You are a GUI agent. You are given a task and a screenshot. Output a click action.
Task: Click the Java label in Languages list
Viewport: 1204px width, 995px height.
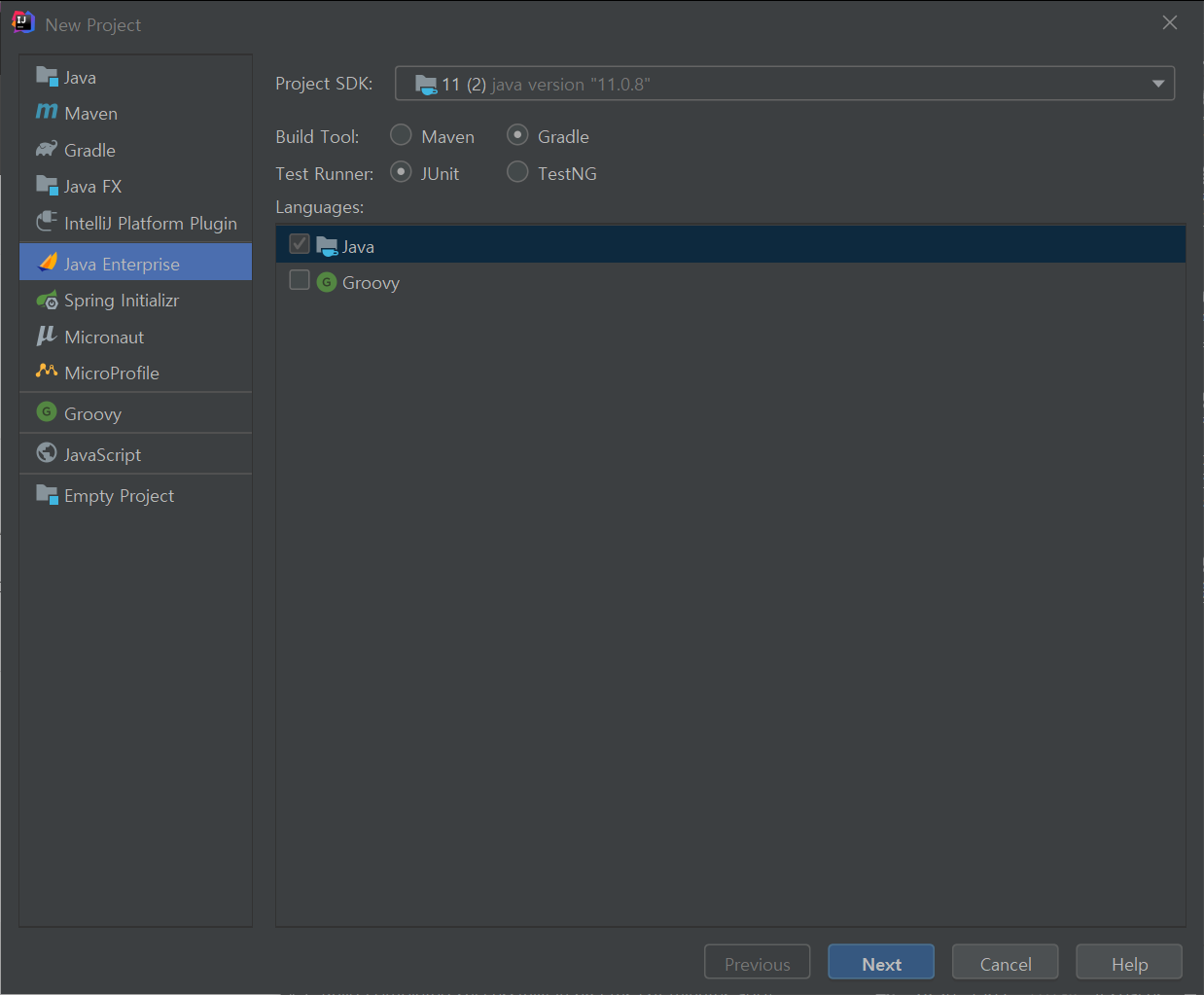point(358,247)
